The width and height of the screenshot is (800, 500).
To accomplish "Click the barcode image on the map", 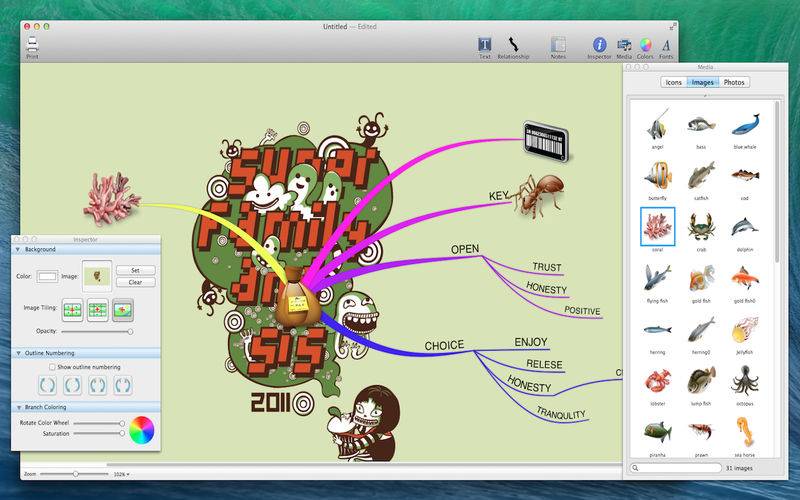I will tap(545, 141).
